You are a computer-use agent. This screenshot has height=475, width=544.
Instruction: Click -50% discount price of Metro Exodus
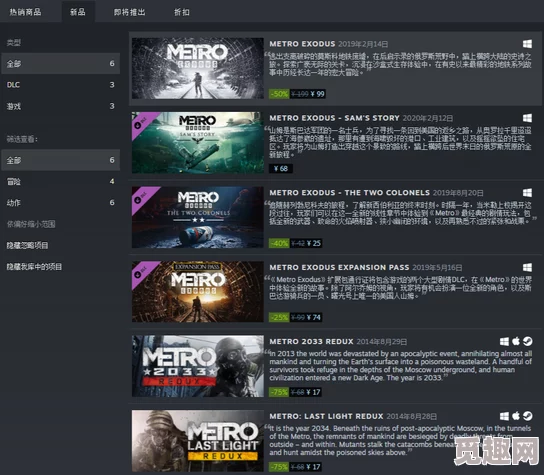(x=297, y=94)
